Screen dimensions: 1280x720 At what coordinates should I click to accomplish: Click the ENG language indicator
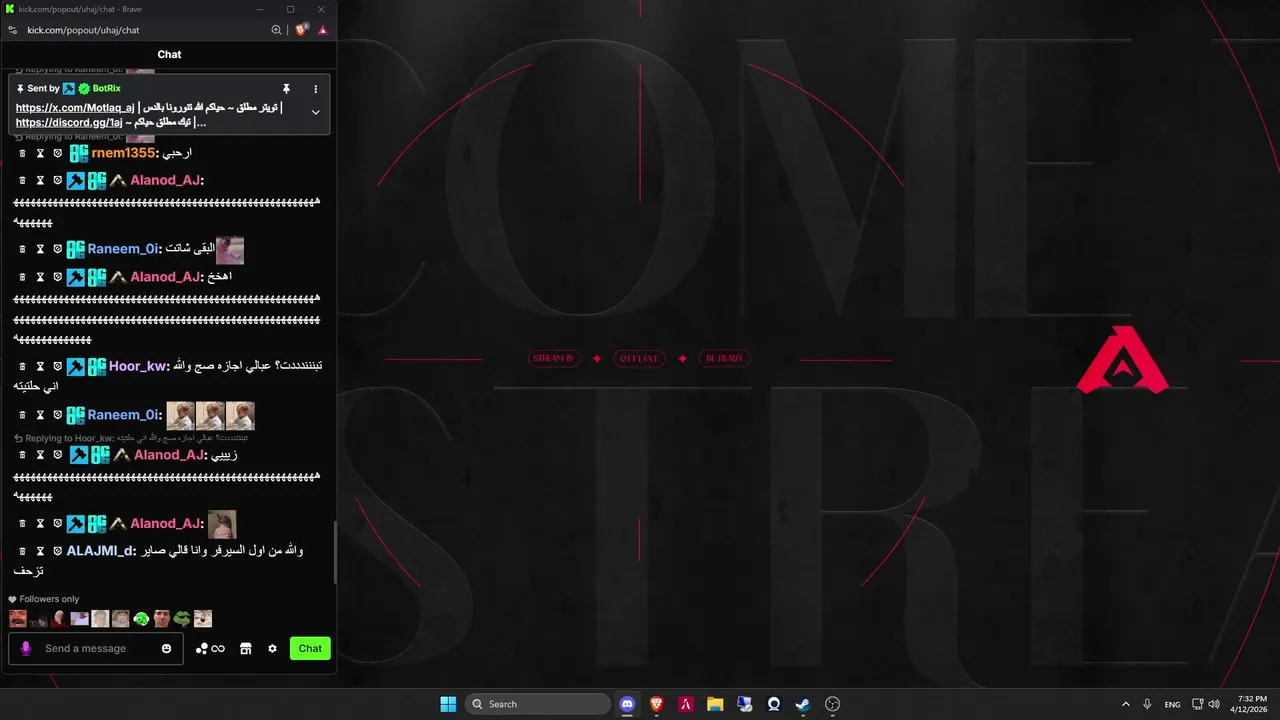[1172, 705]
